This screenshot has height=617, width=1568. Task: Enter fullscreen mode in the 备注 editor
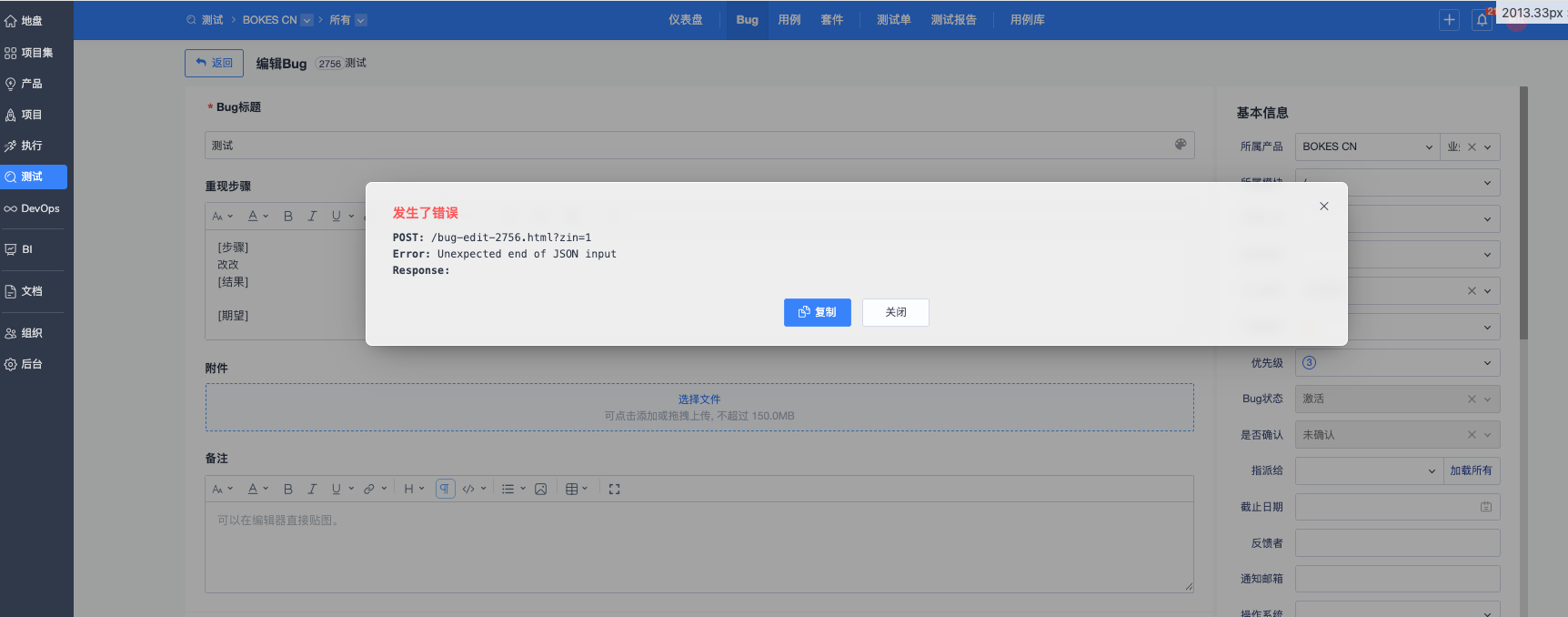[614, 489]
